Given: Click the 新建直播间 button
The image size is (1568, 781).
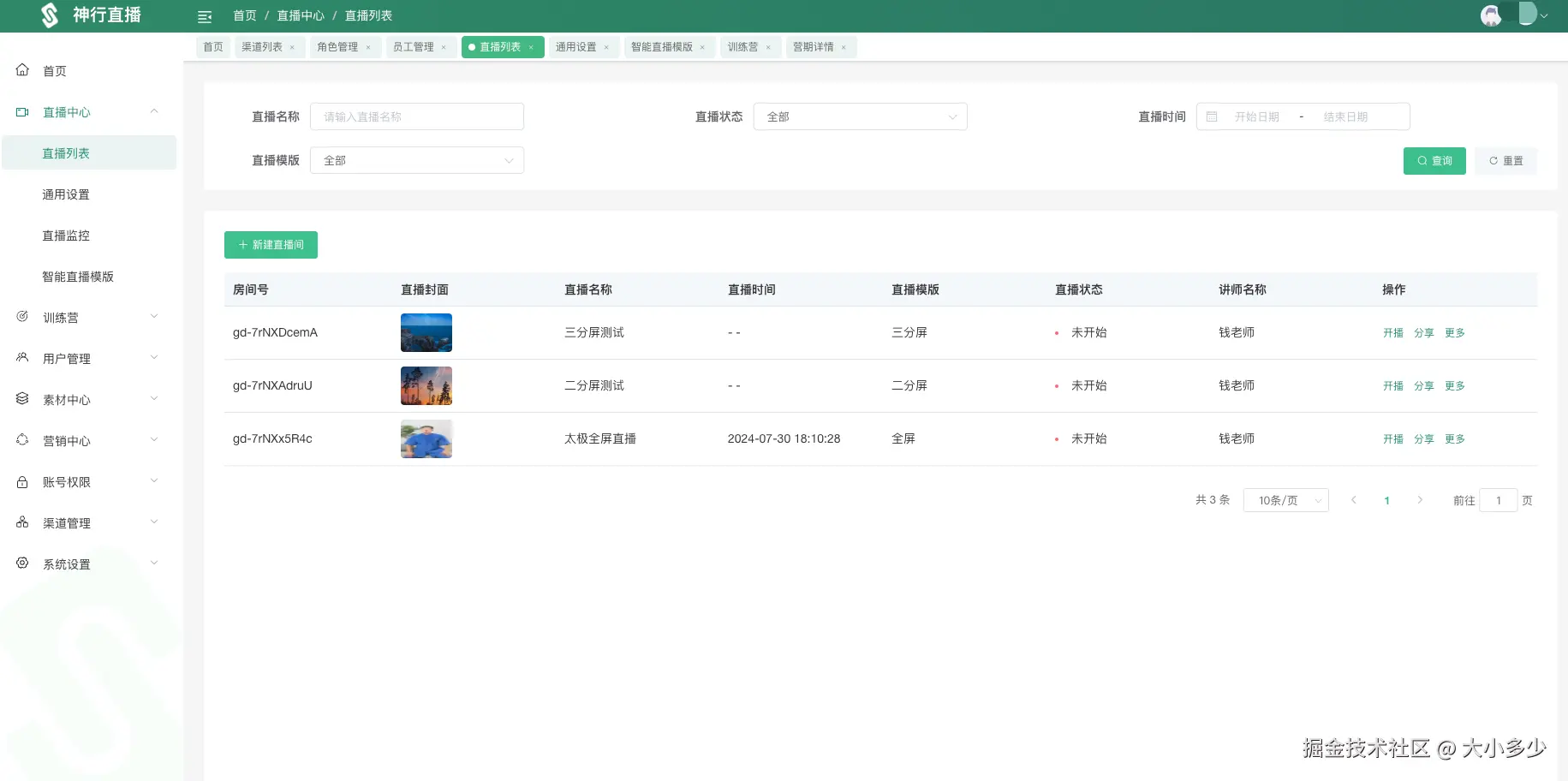Looking at the screenshot, I should click(x=271, y=245).
